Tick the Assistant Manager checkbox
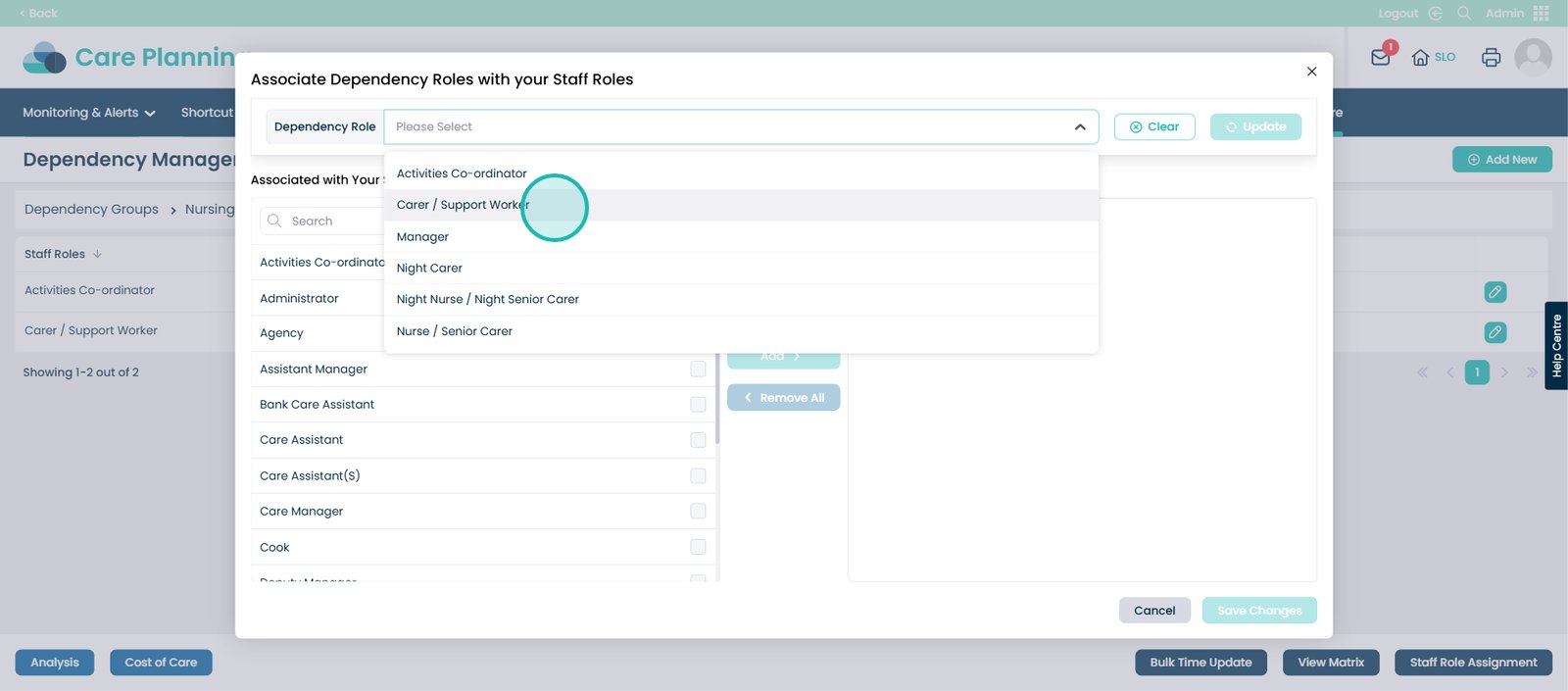This screenshot has width=1568, height=691. pos(698,370)
